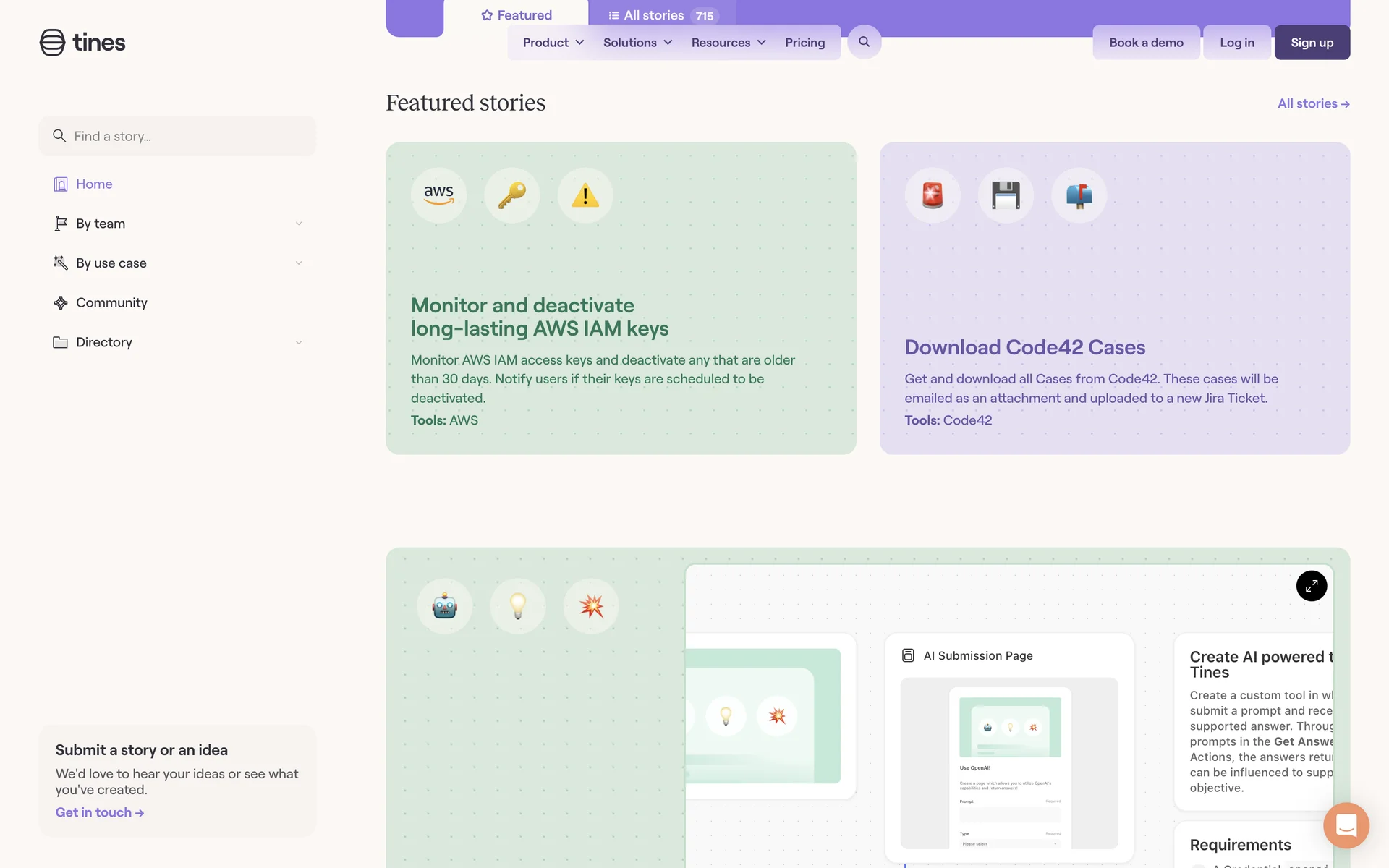
Task: Click the floppy disk icon on the Code42 card
Action: pyautogui.click(x=1006, y=195)
